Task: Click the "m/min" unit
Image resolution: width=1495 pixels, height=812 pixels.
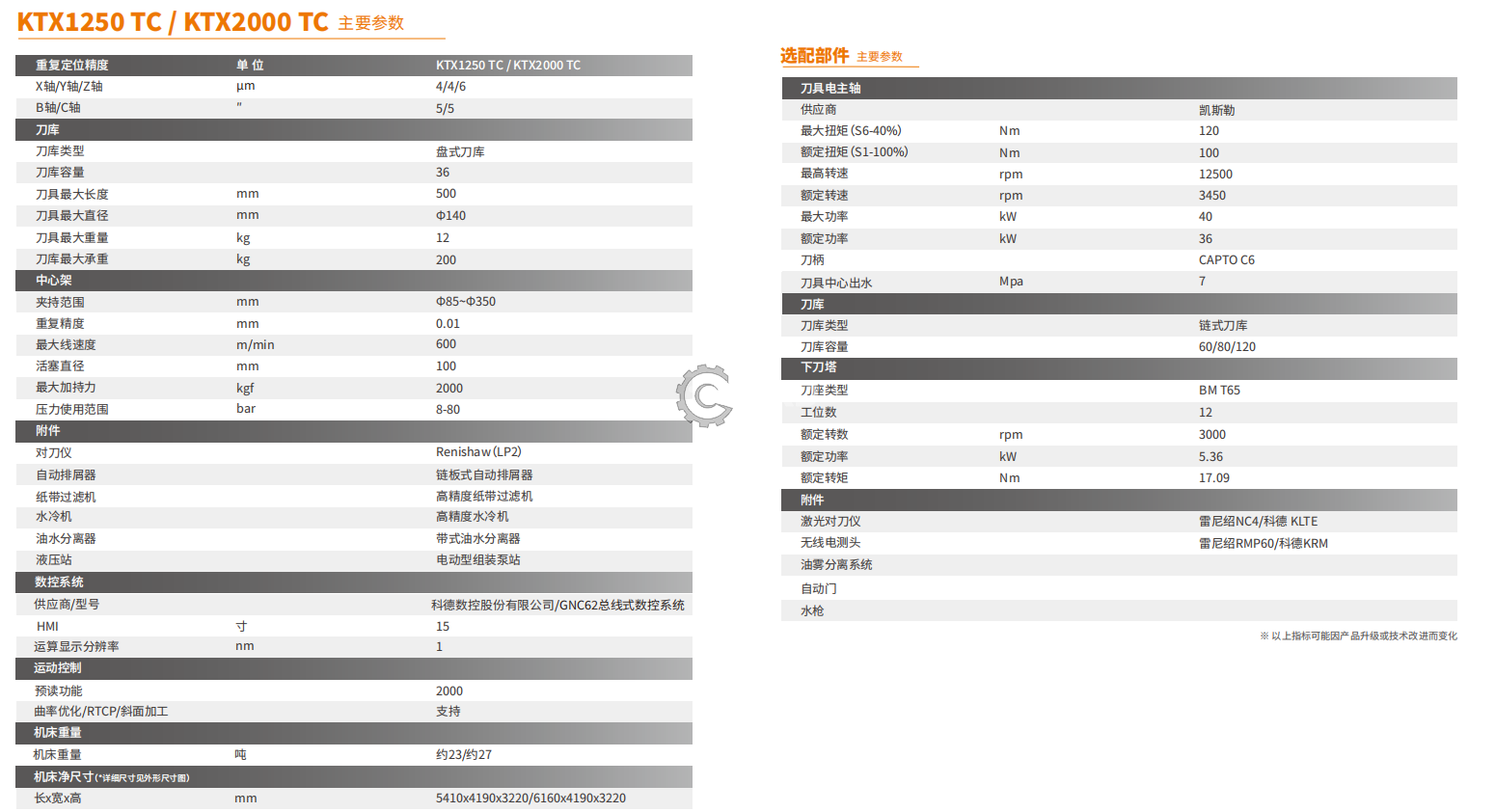Action: pos(256,344)
